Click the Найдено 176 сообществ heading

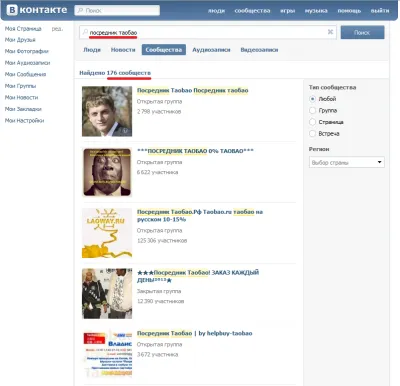(115, 73)
